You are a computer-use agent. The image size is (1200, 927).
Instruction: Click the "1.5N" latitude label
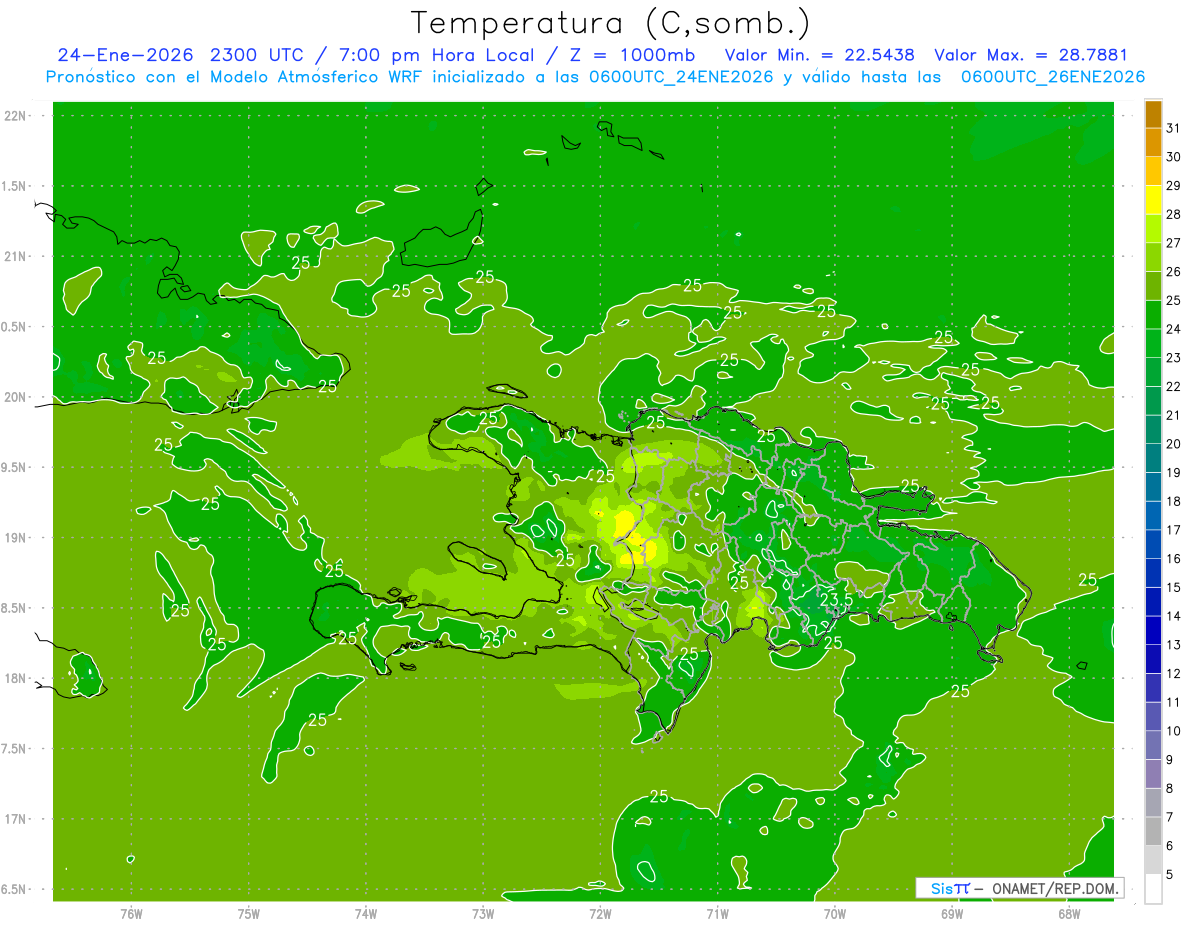pos(16,186)
